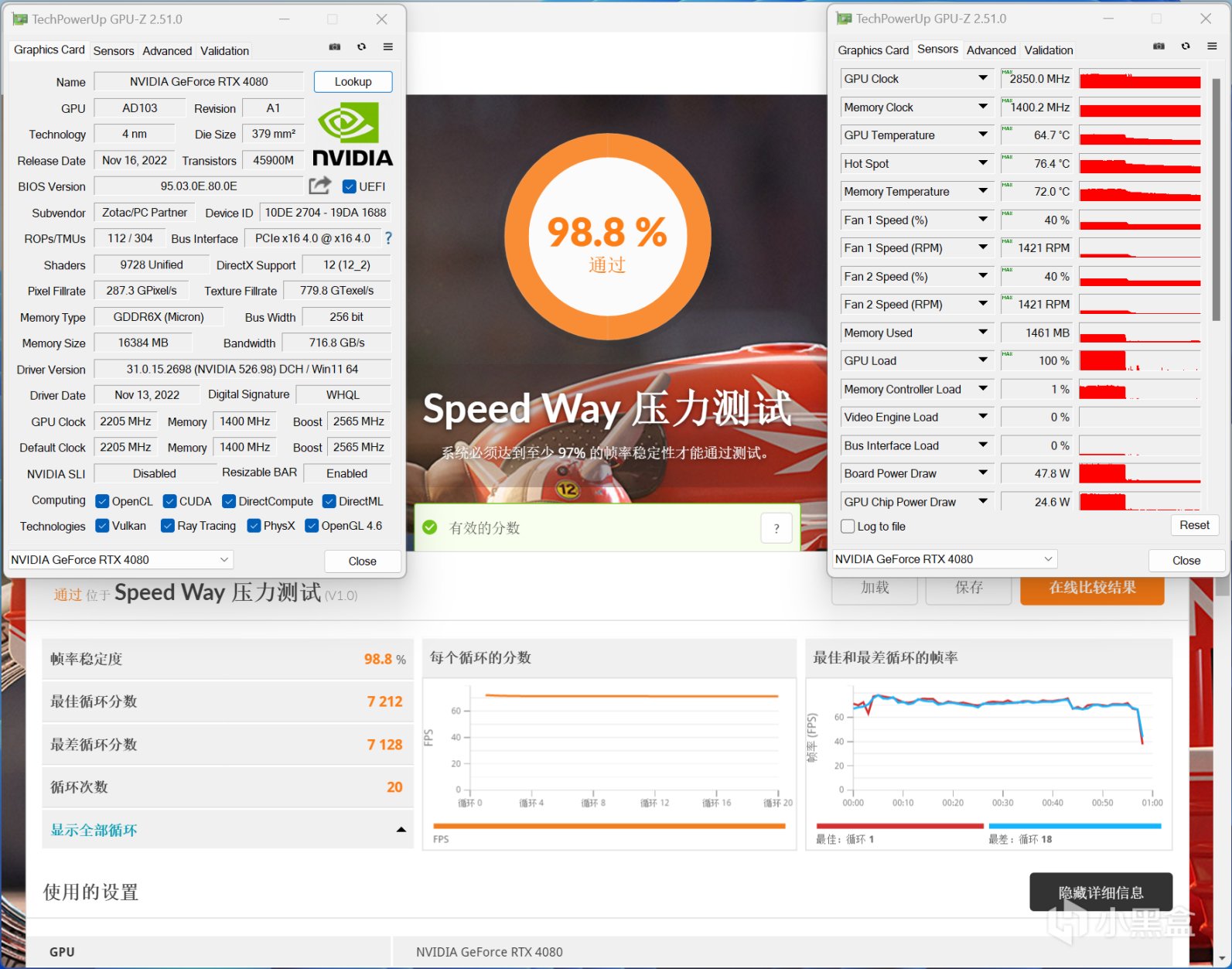Toggle the Vulkan checkbox
This screenshot has width=1232, height=969.
coord(102,526)
